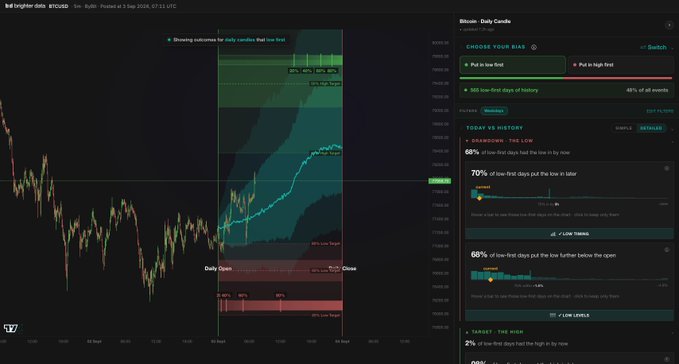The height and width of the screenshot is (364, 679).
Task: Click the TradingView logo on chart
Action: pyautogui.click(x=11, y=328)
